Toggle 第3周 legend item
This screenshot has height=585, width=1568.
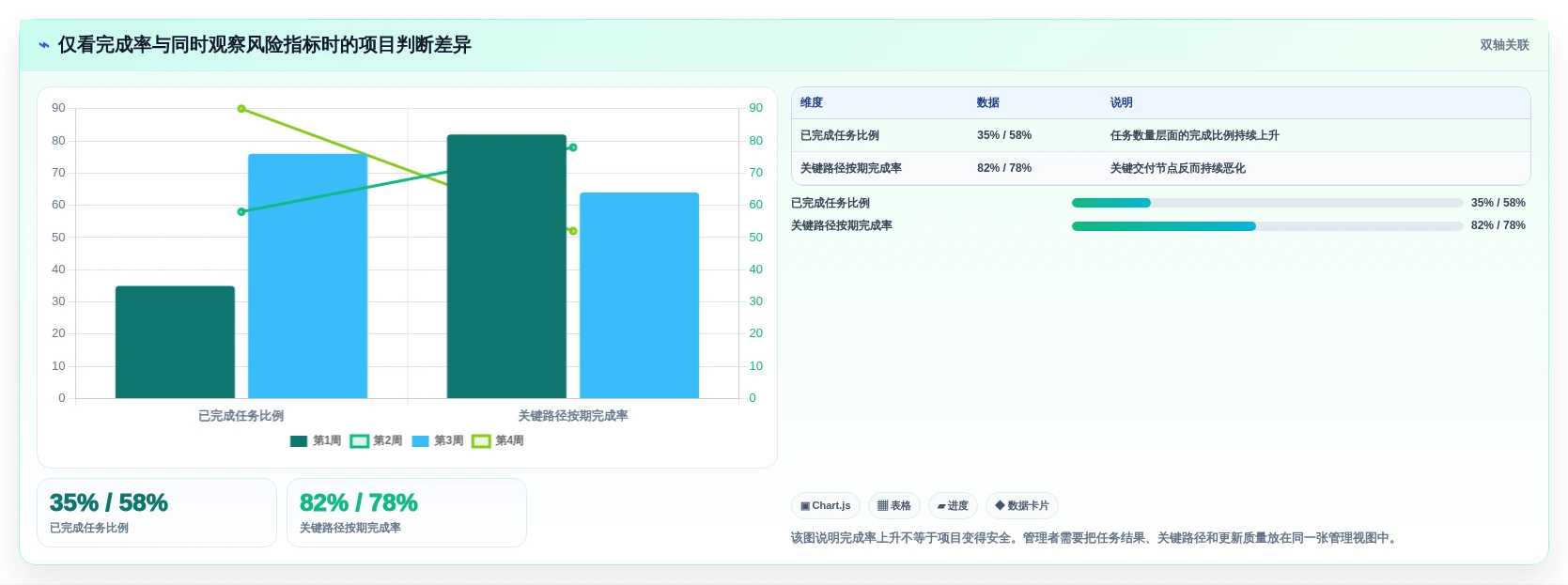coord(438,440)
